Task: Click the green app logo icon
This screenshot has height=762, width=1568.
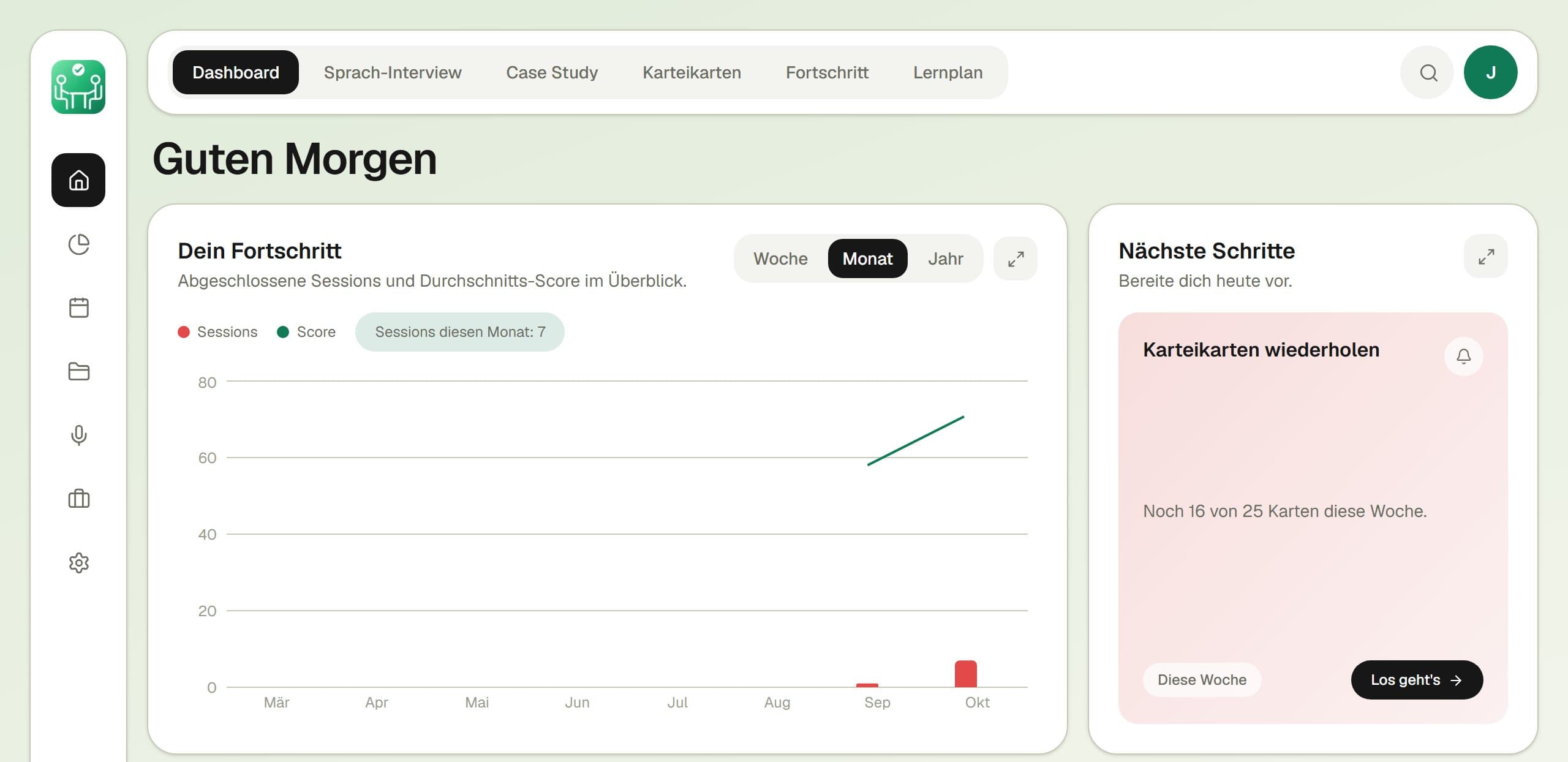Action: coord(78,87)
